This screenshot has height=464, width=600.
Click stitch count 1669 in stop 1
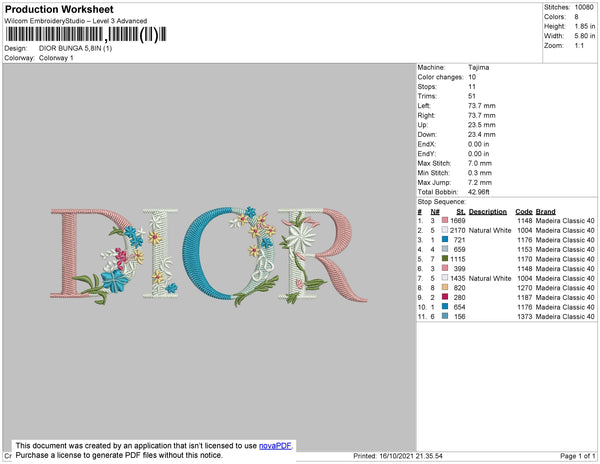tap(458, 221)
